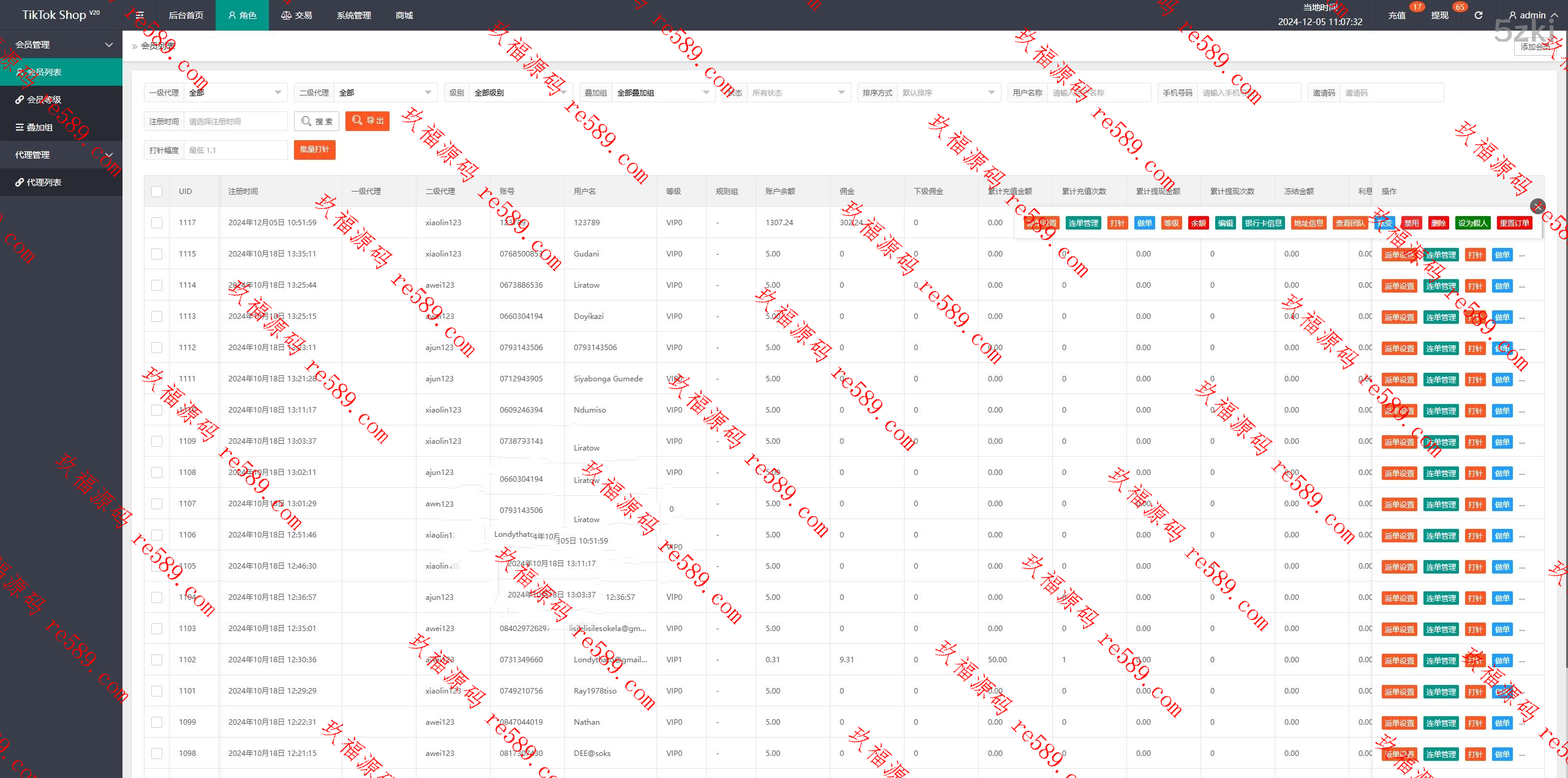This screenshot has width=1568, height=778.
Task: Open 代理列表 in sidebar
Action: coord(44,182)
